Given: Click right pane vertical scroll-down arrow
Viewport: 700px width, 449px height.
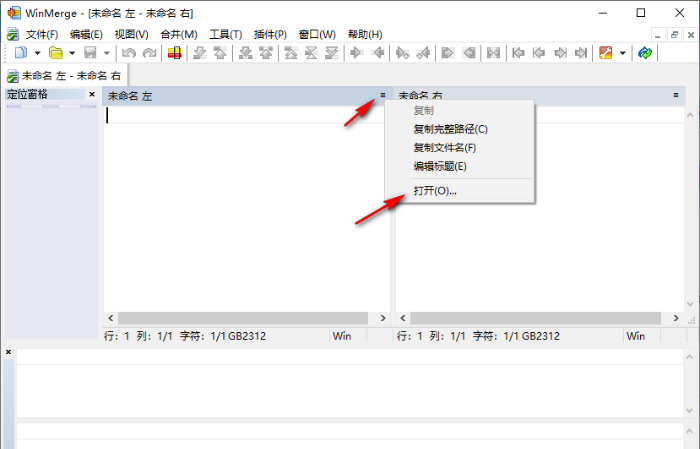Looking at the screenshot, I should coord(690,304).
